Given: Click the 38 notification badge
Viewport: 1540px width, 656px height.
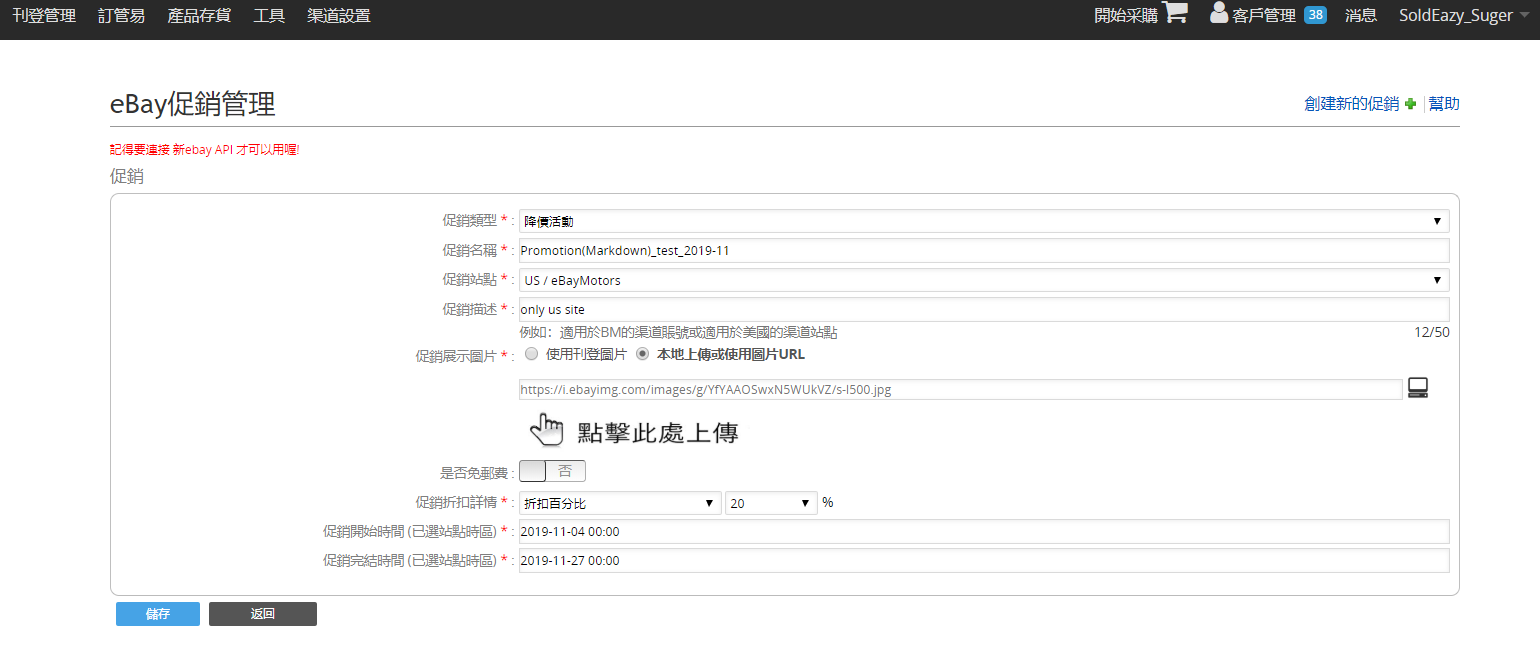Looking at the screenshot, I should [x=1316, y=15].
